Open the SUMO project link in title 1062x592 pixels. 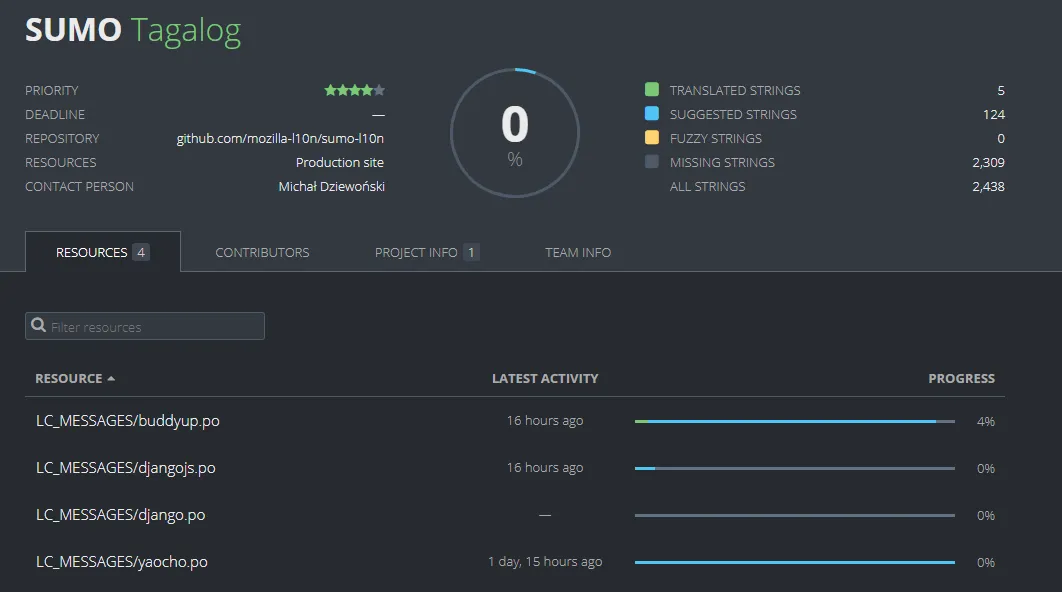pos(73,30)
